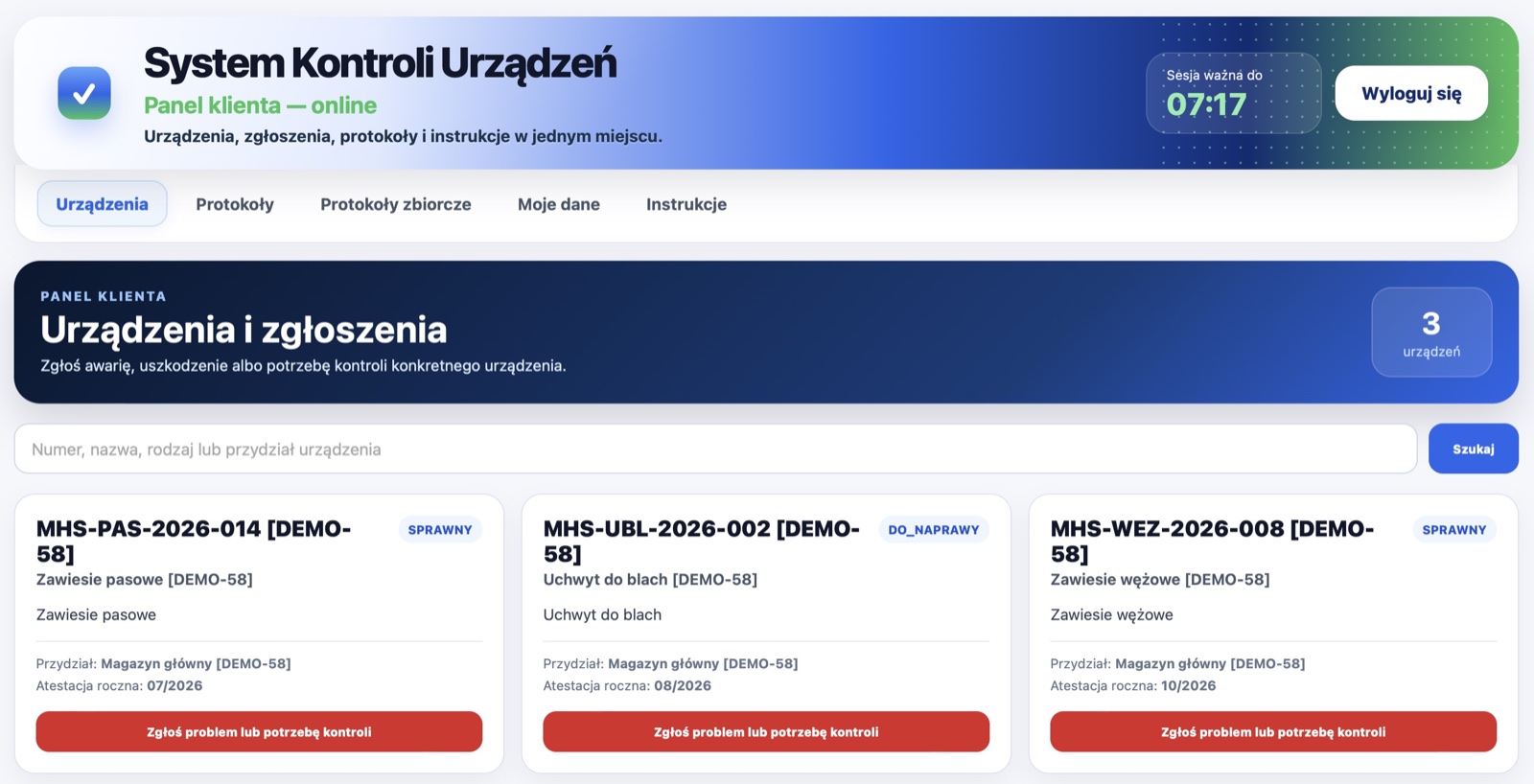Open the Instrukcje tab
The height and width of the screenshot is (784, 1534).
pyautogui.click(x=686, y=204)
